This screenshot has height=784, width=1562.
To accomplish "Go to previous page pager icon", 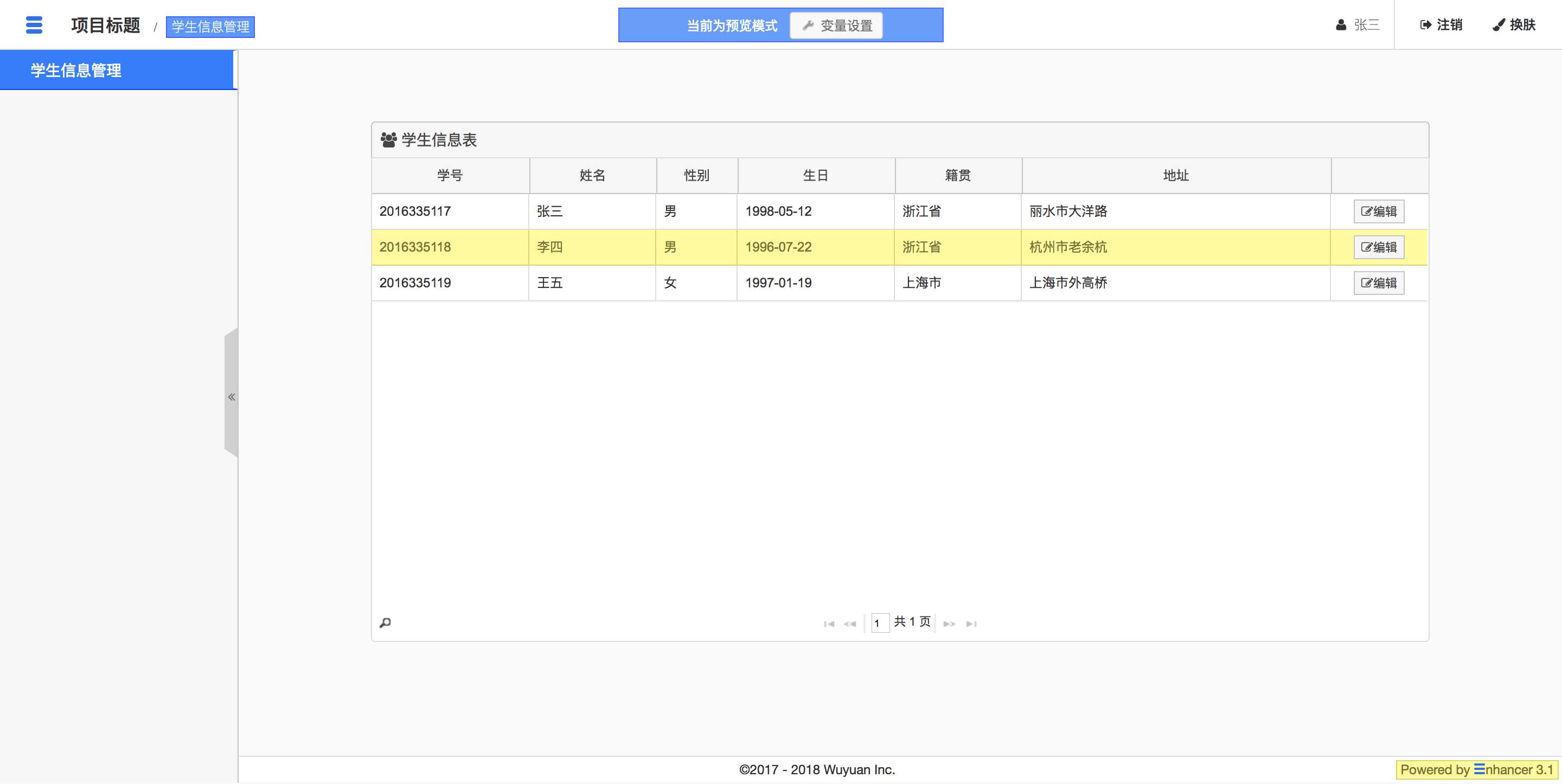I will [x=849, y=624].
